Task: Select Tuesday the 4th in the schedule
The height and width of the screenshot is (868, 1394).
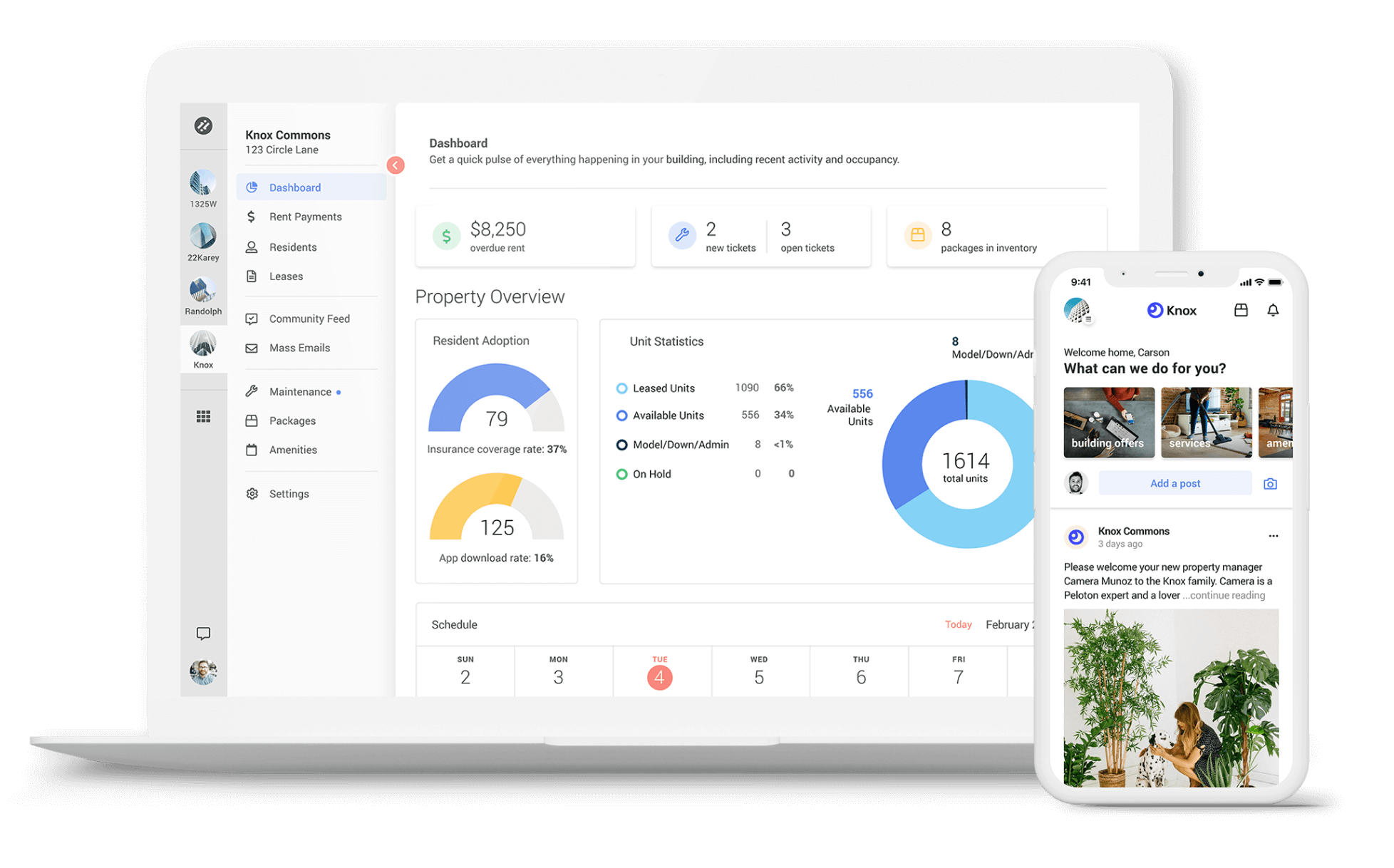Action: click(660, 676)
